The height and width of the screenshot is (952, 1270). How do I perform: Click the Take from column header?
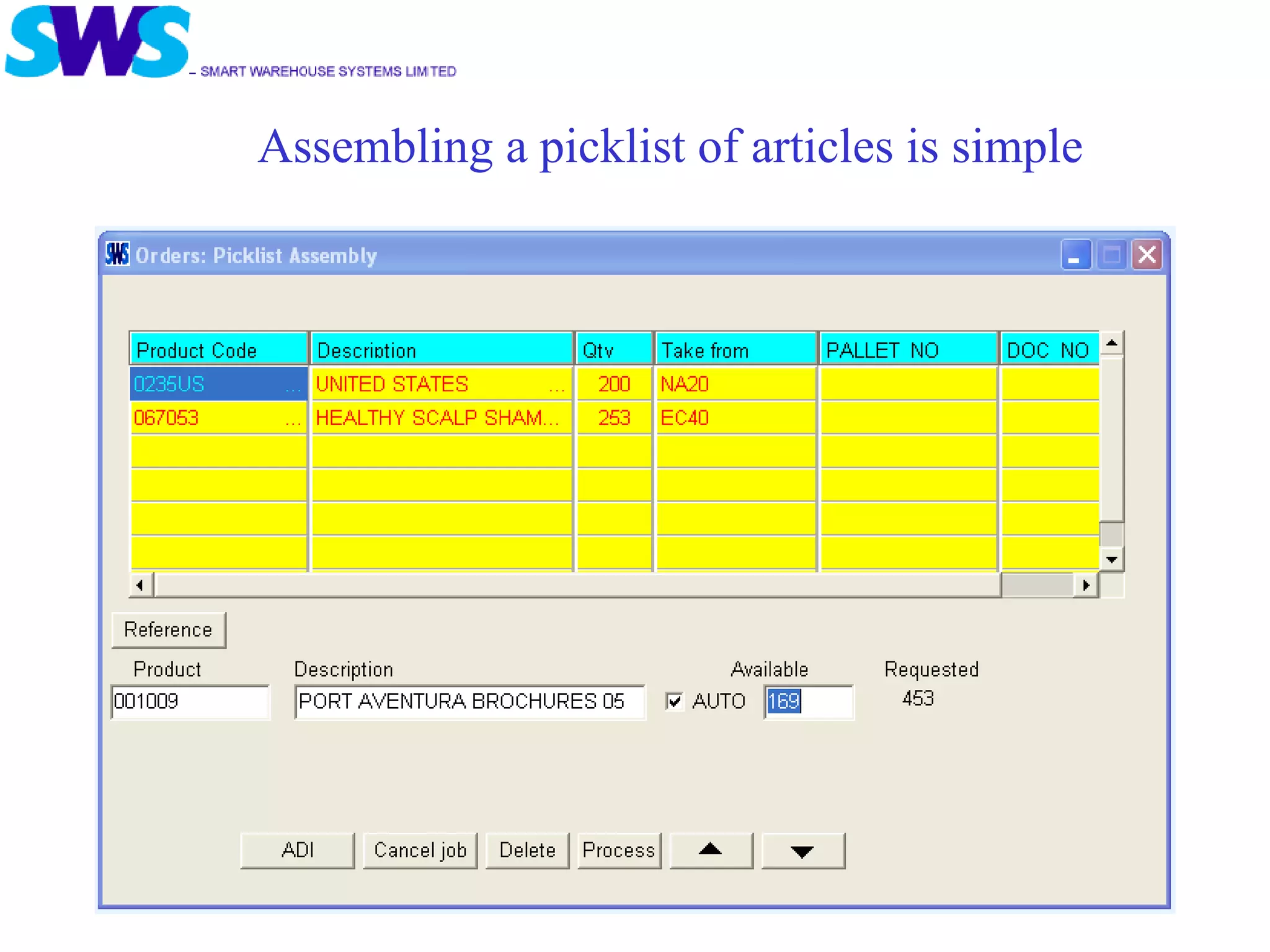[735, 350]
